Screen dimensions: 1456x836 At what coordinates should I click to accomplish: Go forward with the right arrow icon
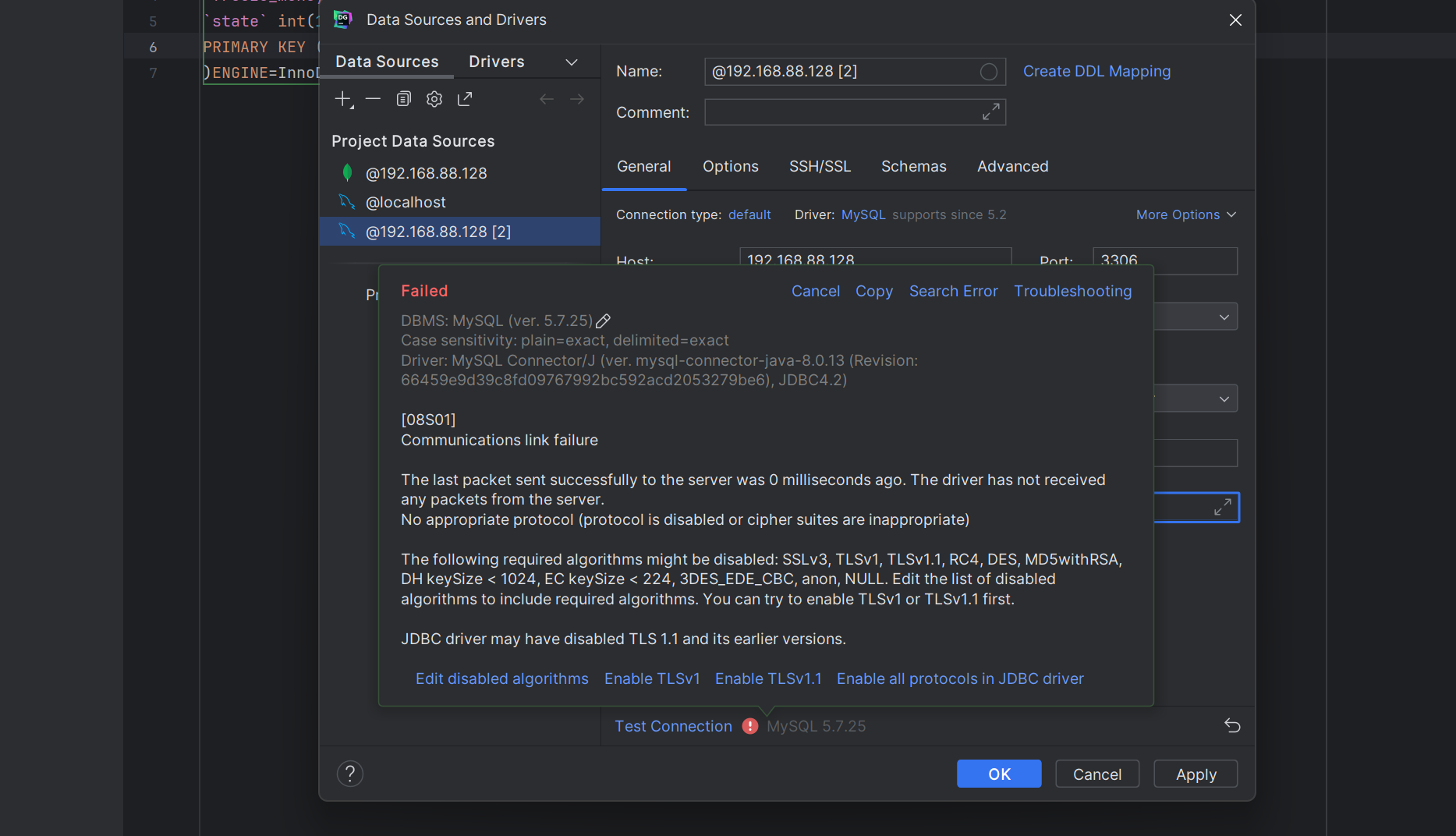577,99
